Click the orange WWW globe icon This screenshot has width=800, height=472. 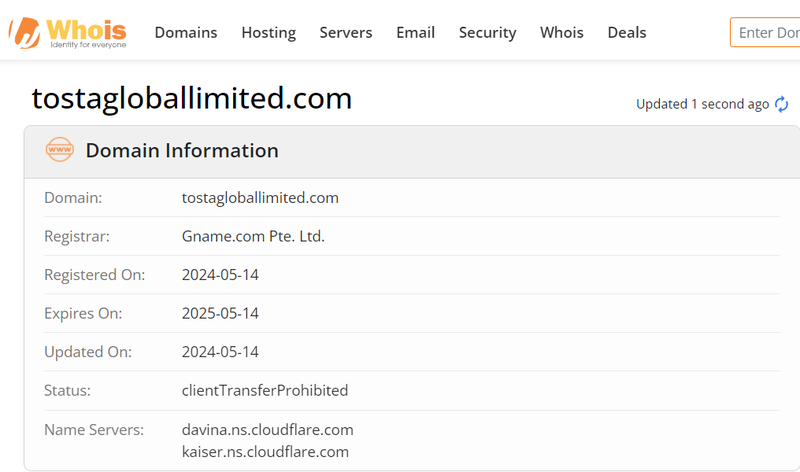pos(60,151)
